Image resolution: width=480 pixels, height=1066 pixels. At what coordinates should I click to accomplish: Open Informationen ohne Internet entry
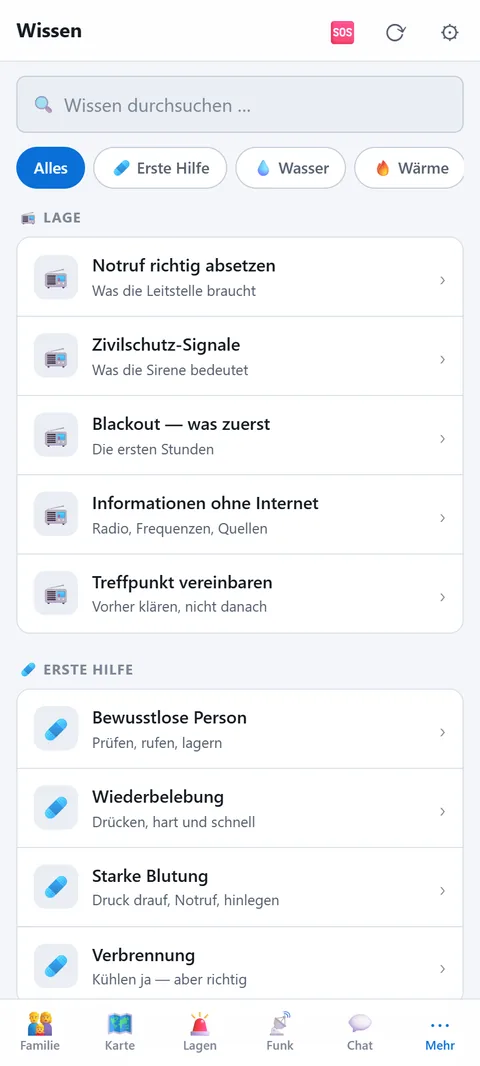click(240, 515)
